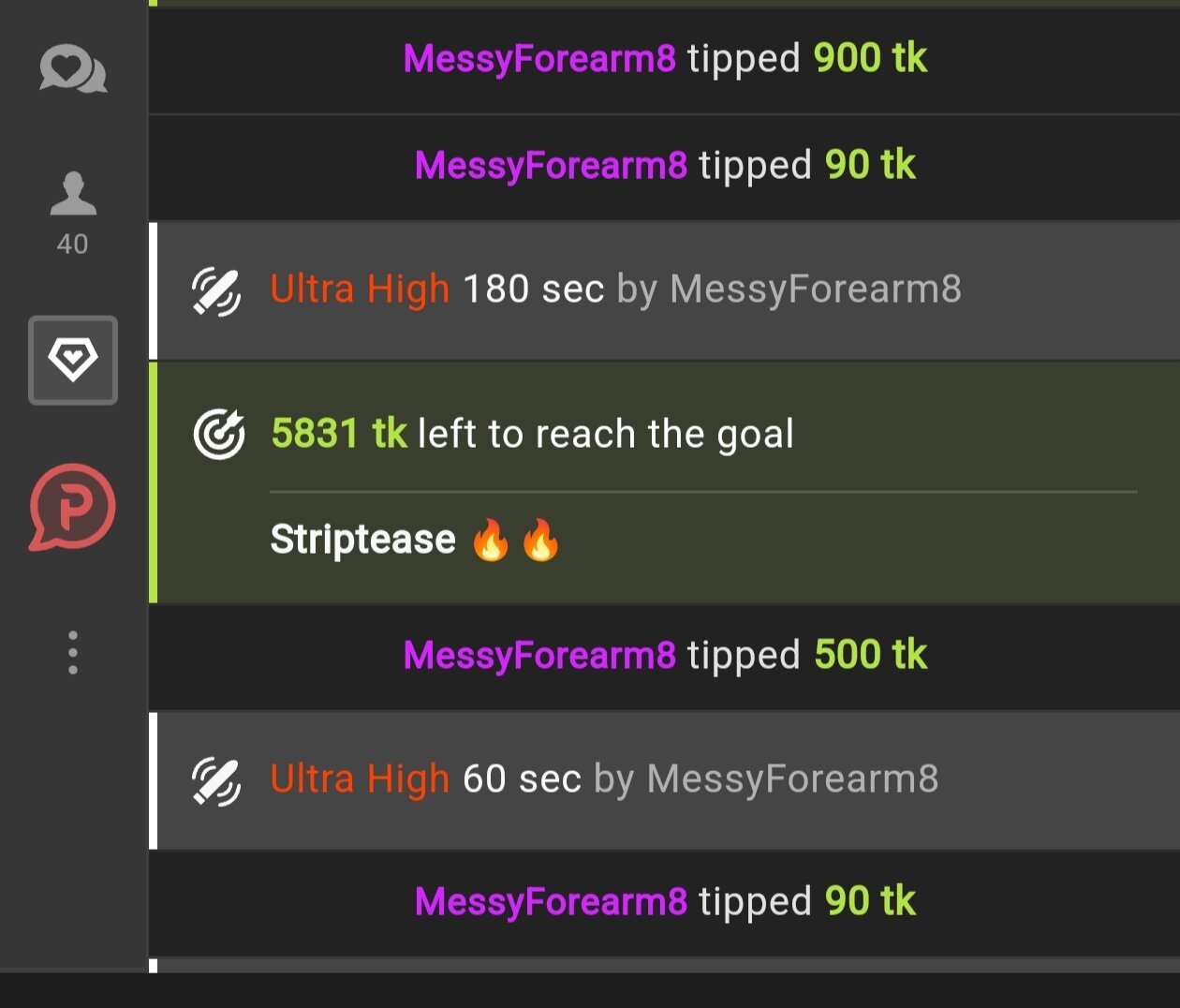Viewport: 1180px width, 1008px height.
Task: Click the vibration icon beside Ultra High 180 sec
Action: pyautogui.click(x=216, y=290)
